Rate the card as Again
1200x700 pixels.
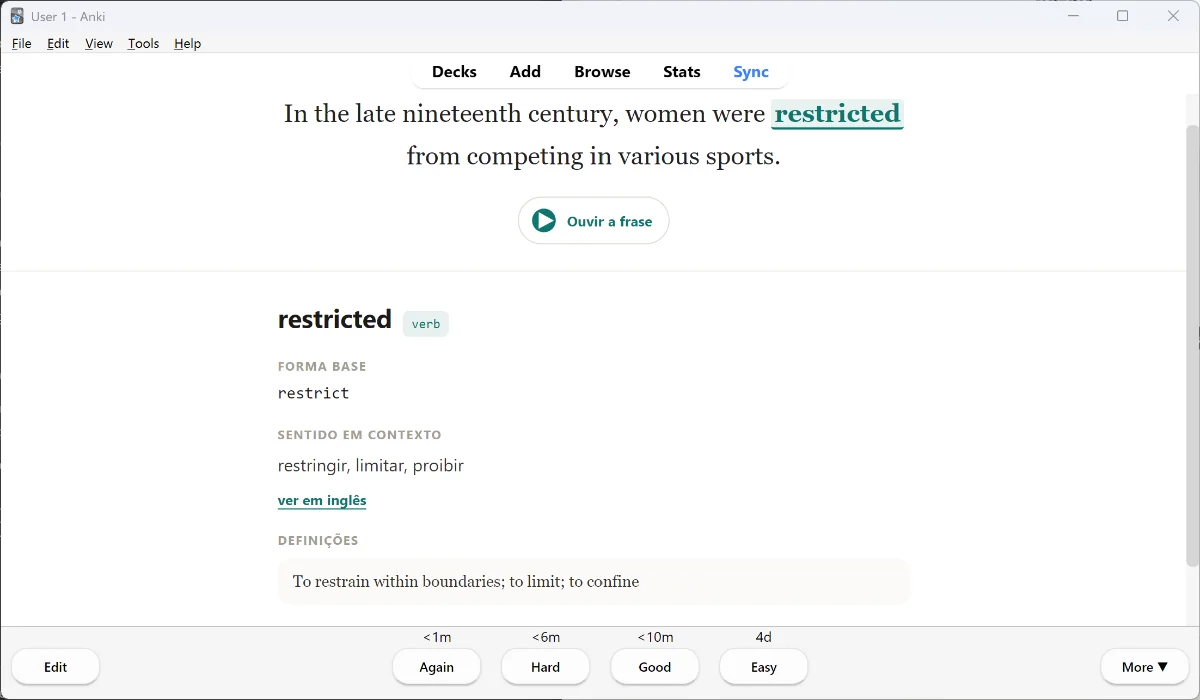437,667
